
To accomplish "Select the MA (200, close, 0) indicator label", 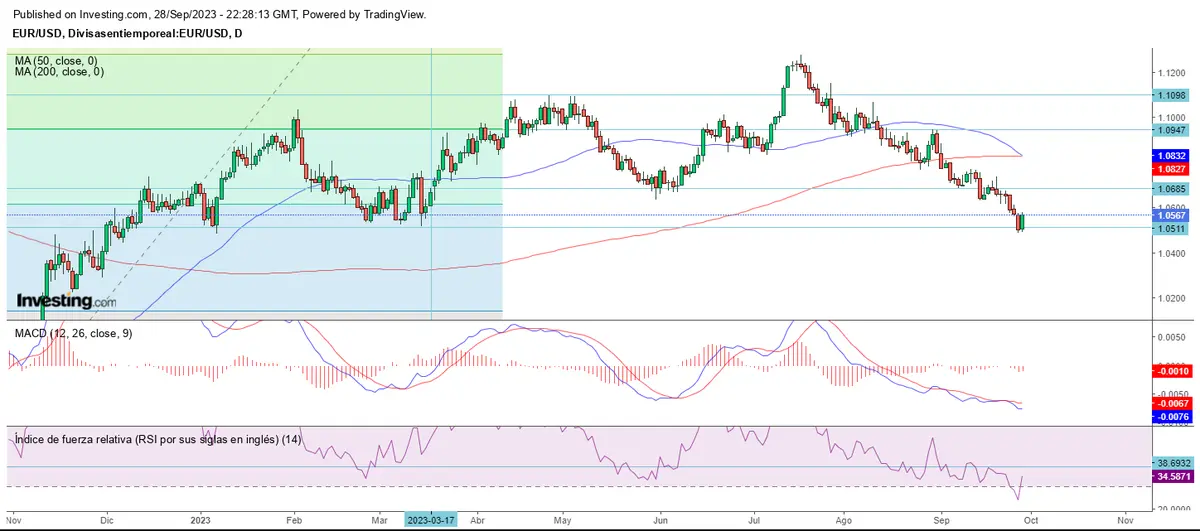I will (61, 72).
